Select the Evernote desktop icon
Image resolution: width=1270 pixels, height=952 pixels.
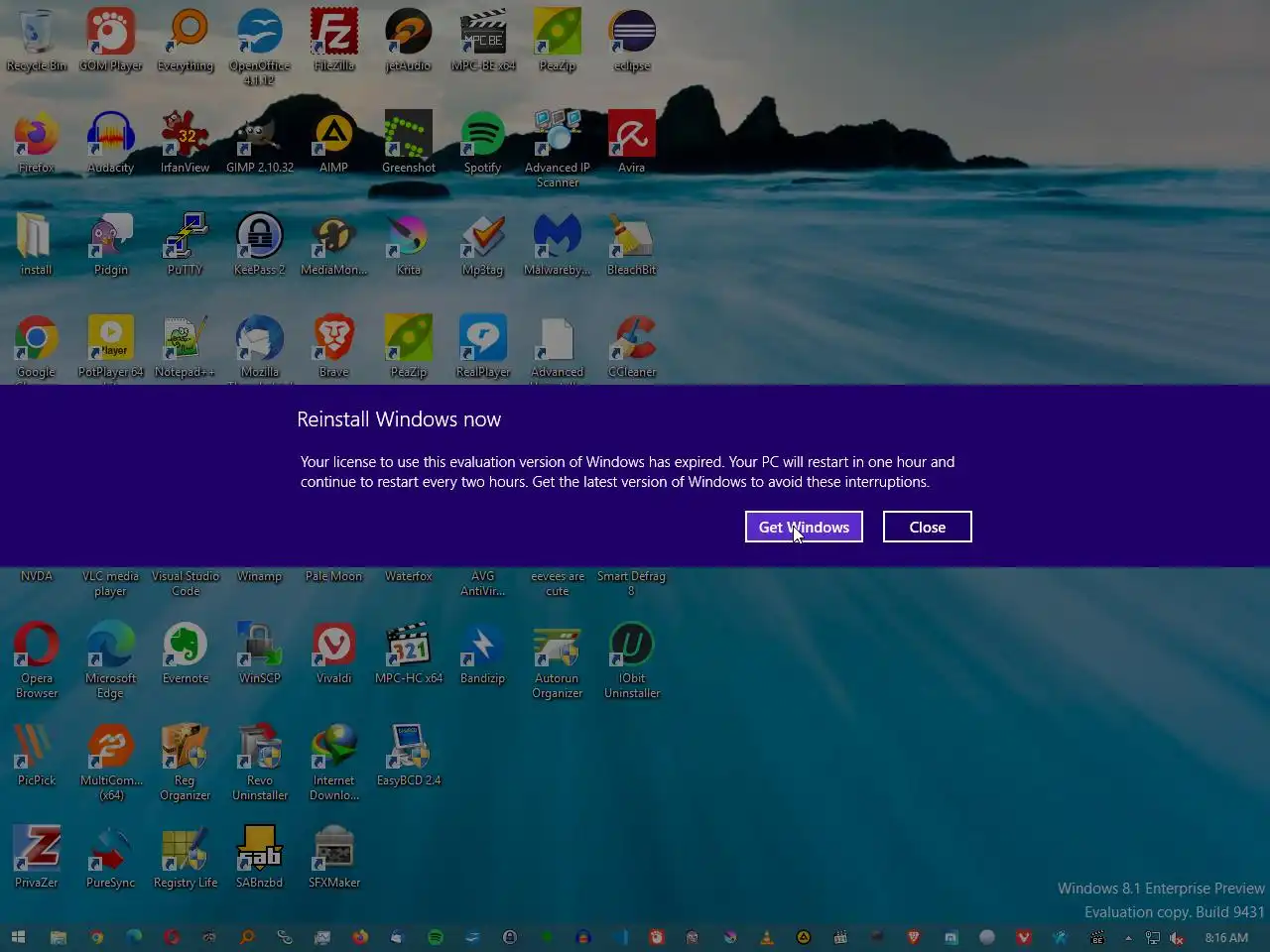(x=186, y=654)
